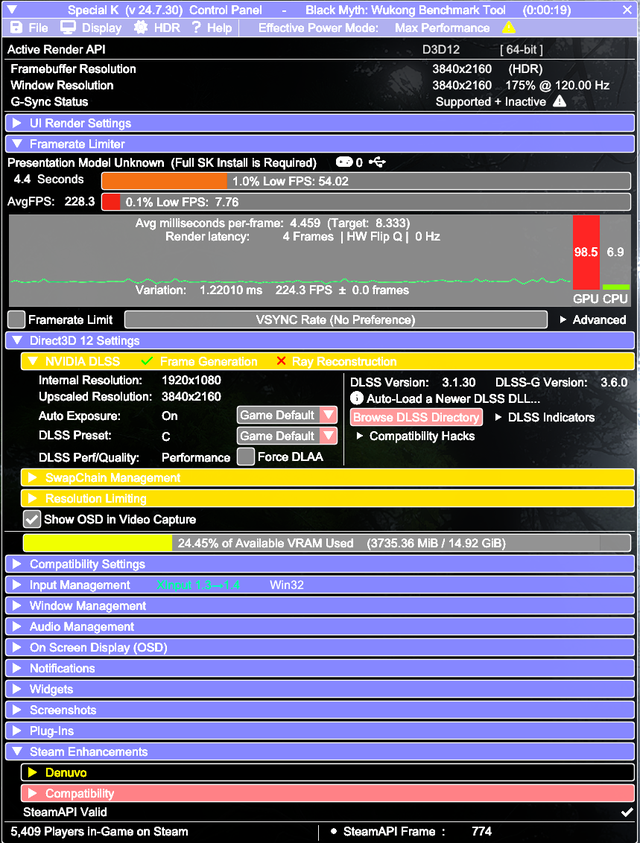Click the yellow power mode warning icon

(x=508, y=27)
